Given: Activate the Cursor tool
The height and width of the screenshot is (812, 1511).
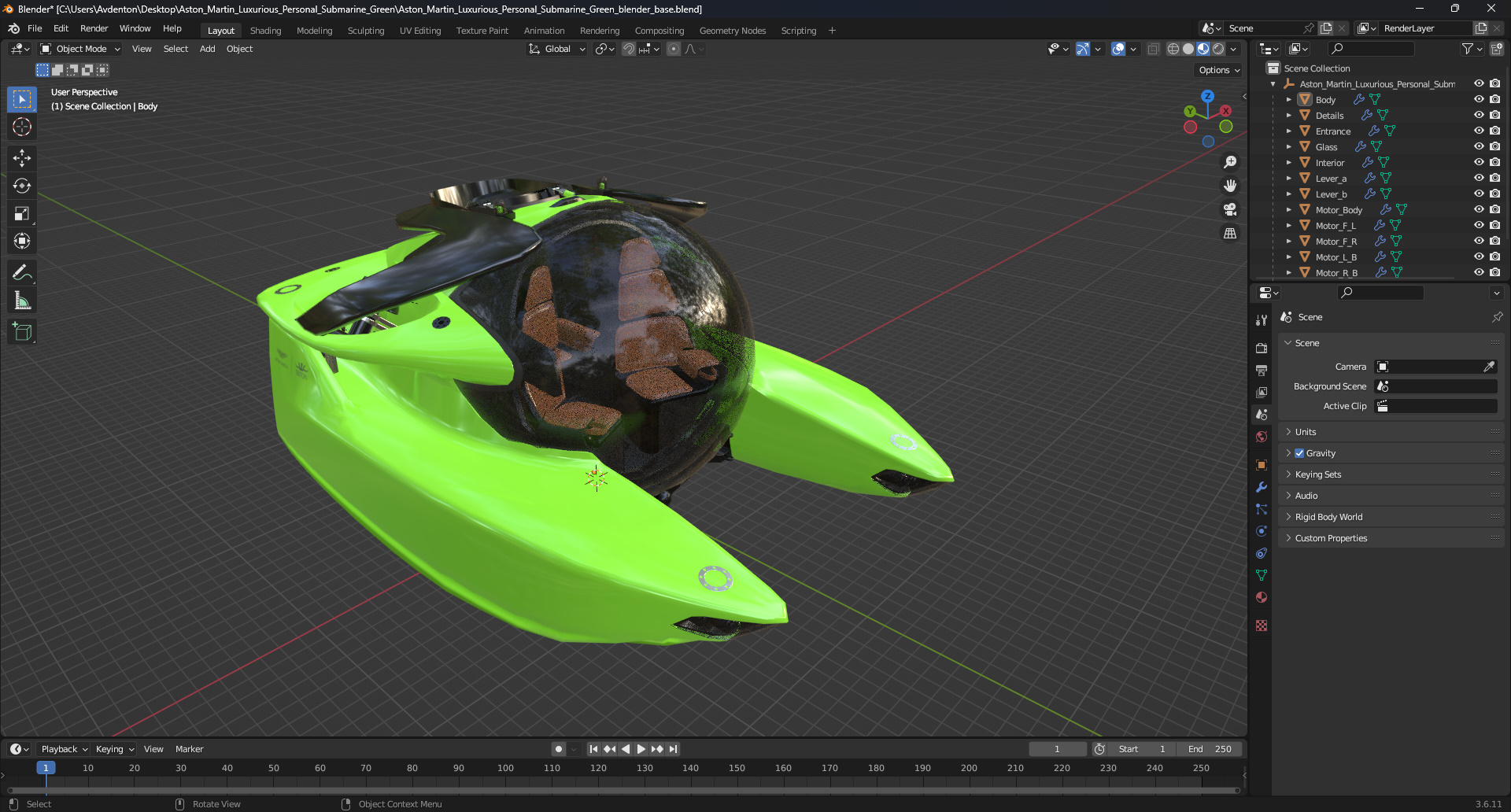Looking at the screenshot, I should click(x=22, y=127).
